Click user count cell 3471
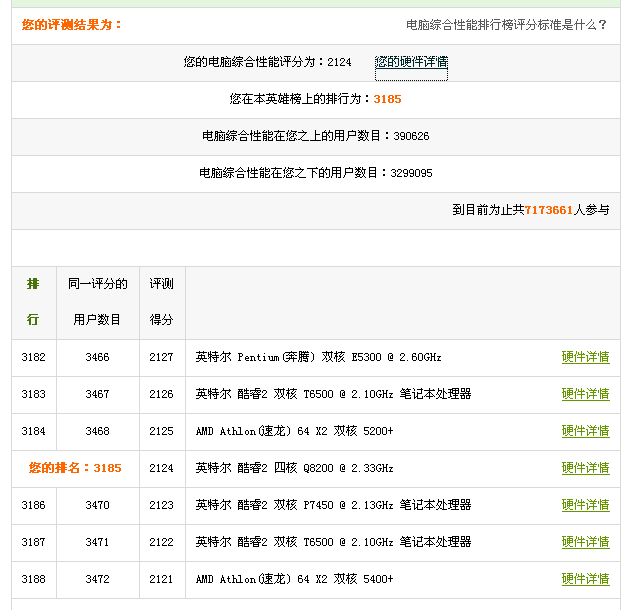 click(x=98, y=542)
